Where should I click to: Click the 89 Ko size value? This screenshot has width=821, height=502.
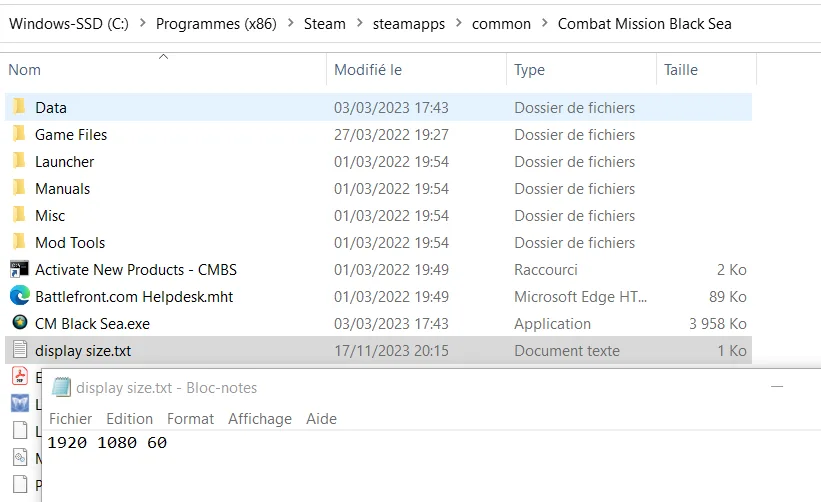point(727,297)
